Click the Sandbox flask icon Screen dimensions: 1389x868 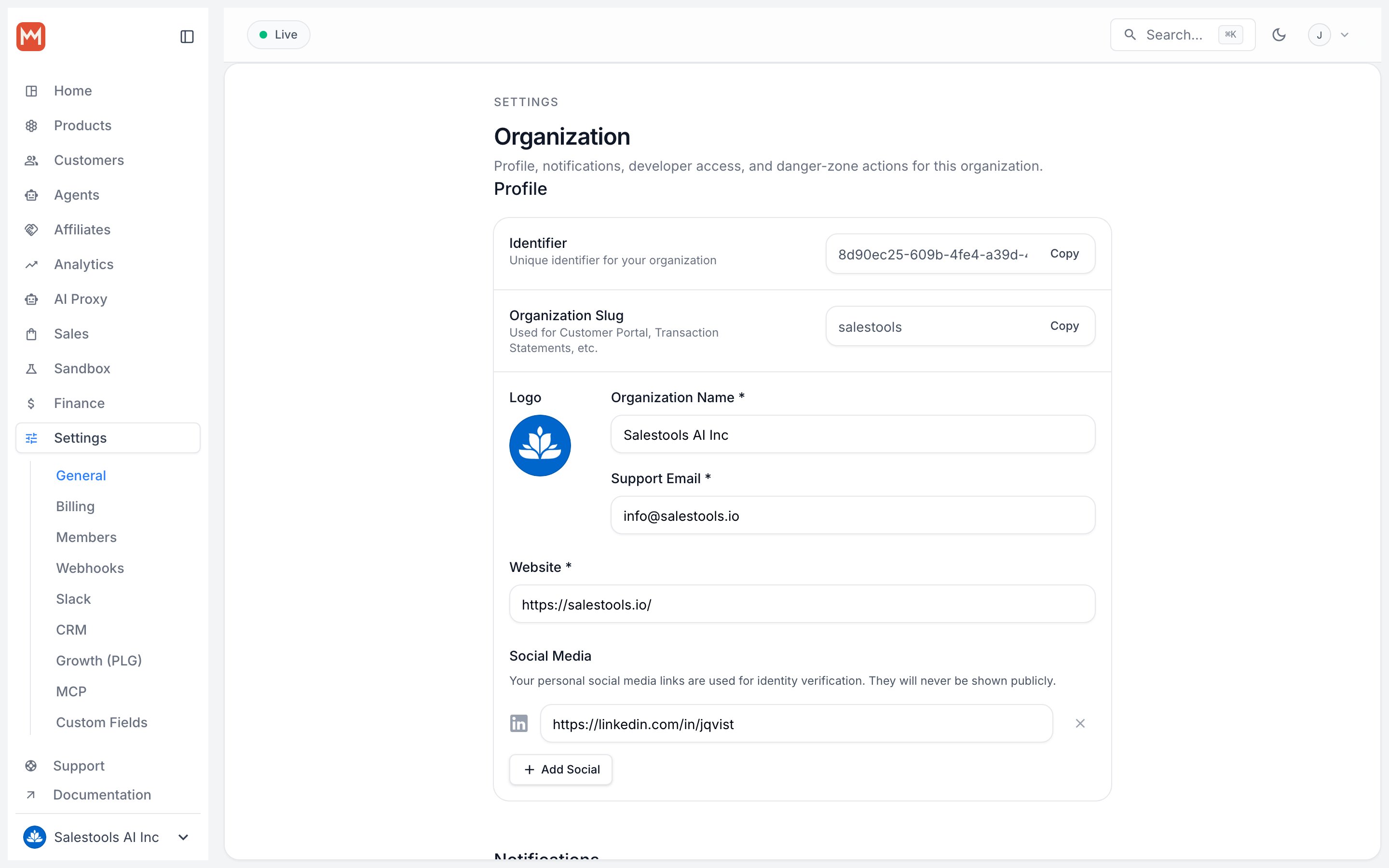point(31,368)
